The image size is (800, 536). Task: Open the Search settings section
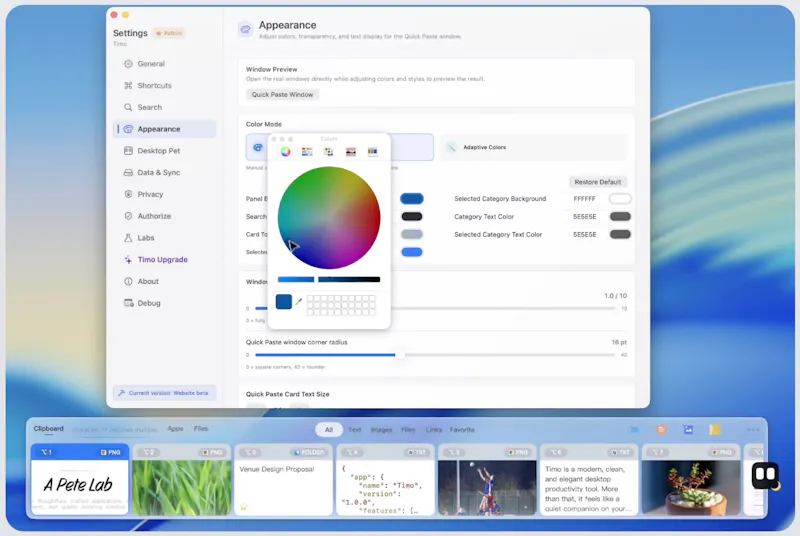point(164,107)
